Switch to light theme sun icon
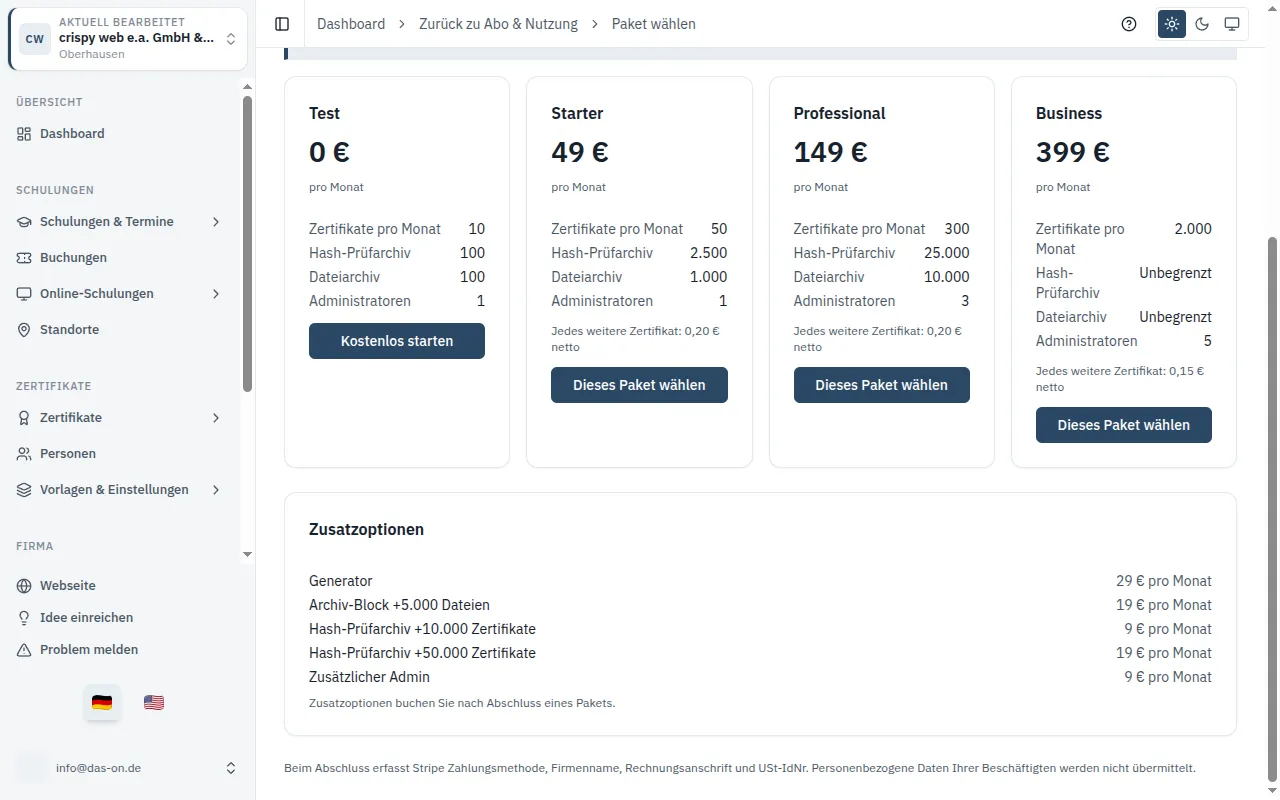The width and height of the screenshot is (1280, 800). click(1172, 24)
